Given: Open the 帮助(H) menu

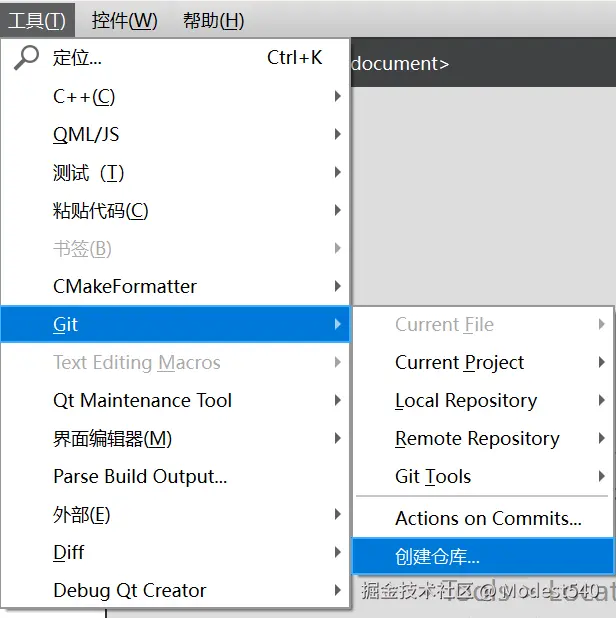Looking at the screenshot, I should (213, 20).
